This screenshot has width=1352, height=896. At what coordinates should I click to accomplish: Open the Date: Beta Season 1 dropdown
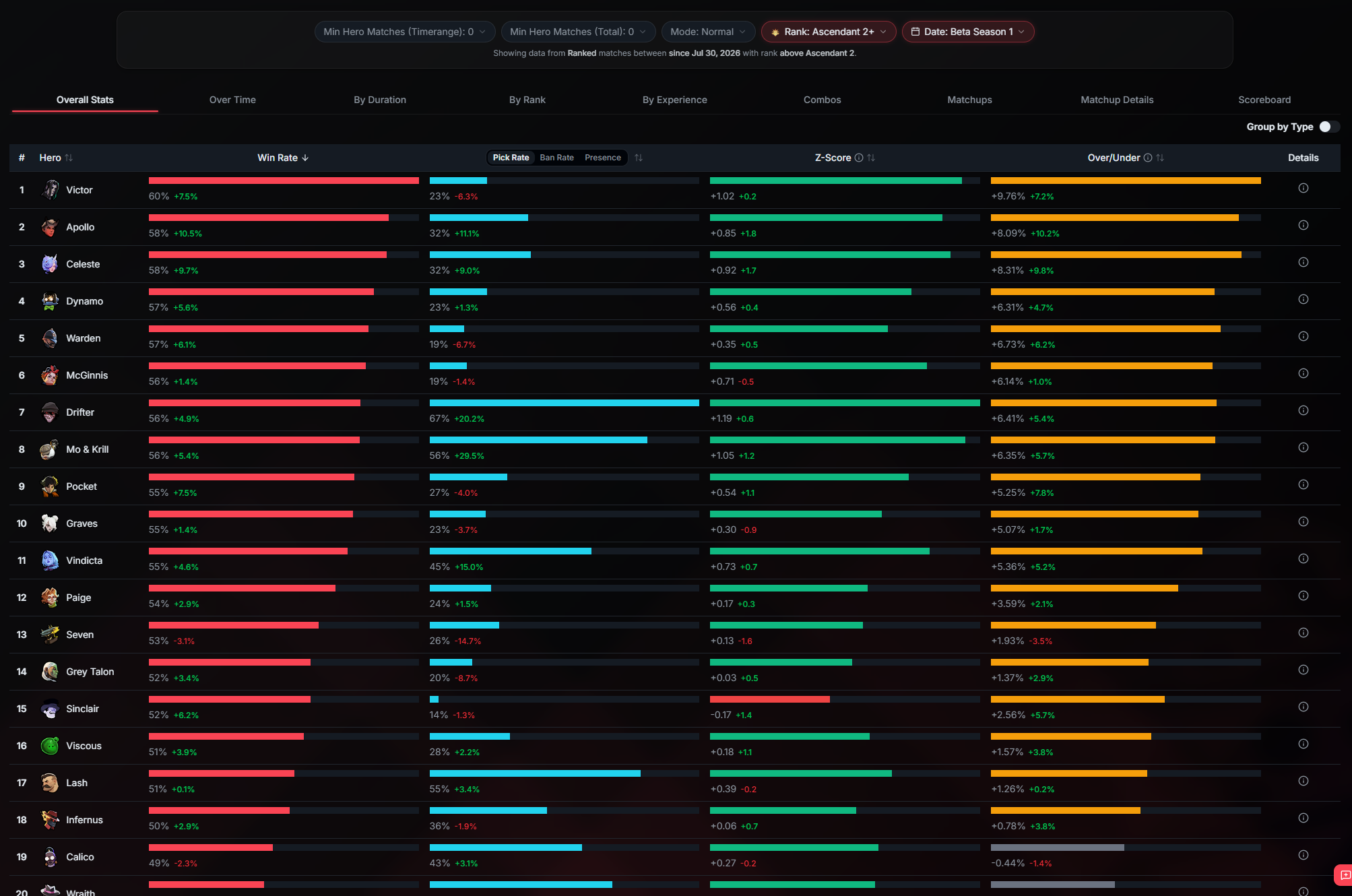967,32
